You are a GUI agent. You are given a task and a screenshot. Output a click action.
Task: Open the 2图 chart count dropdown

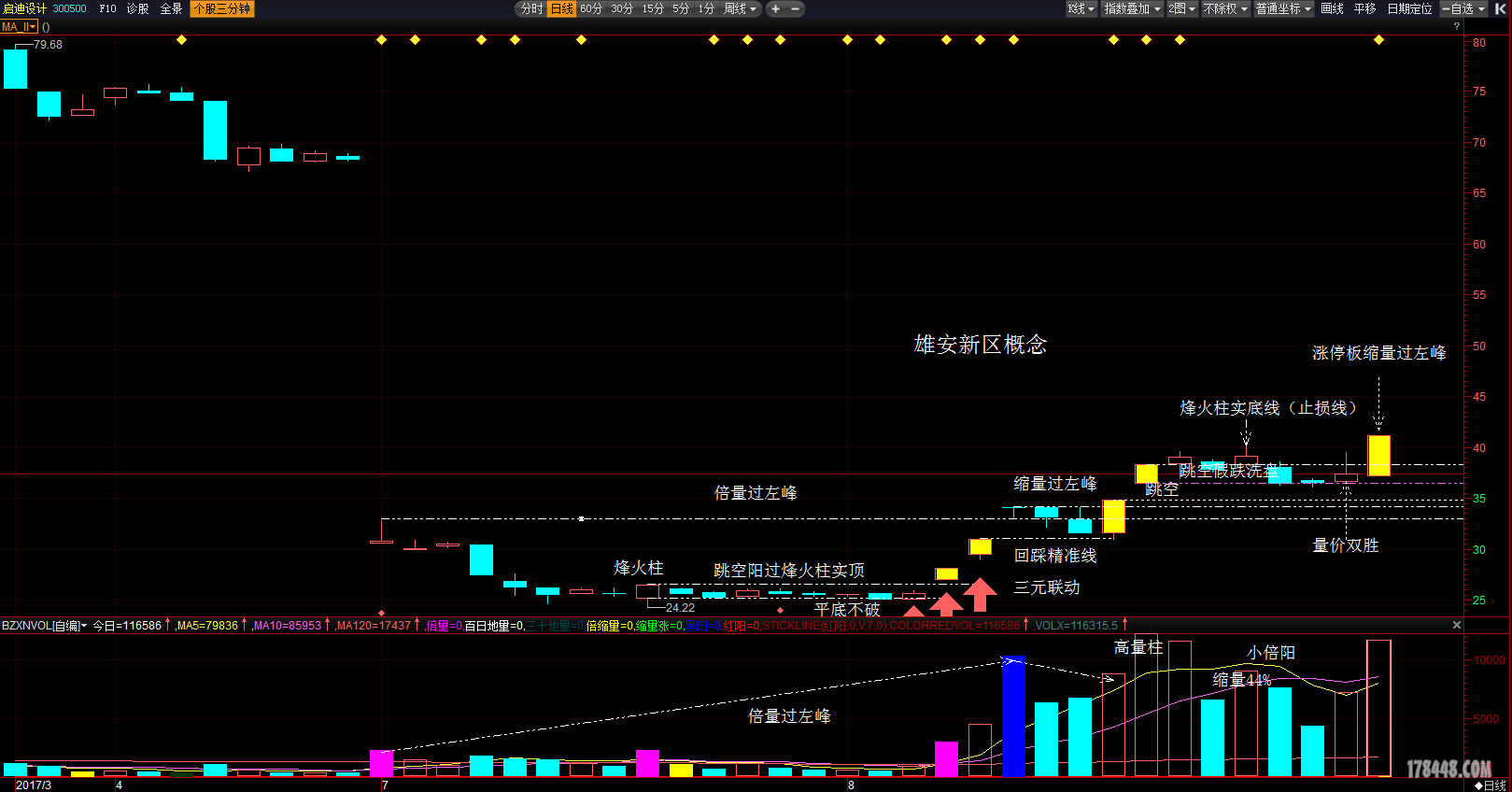pyautogui.click(x=1181, y=8)
